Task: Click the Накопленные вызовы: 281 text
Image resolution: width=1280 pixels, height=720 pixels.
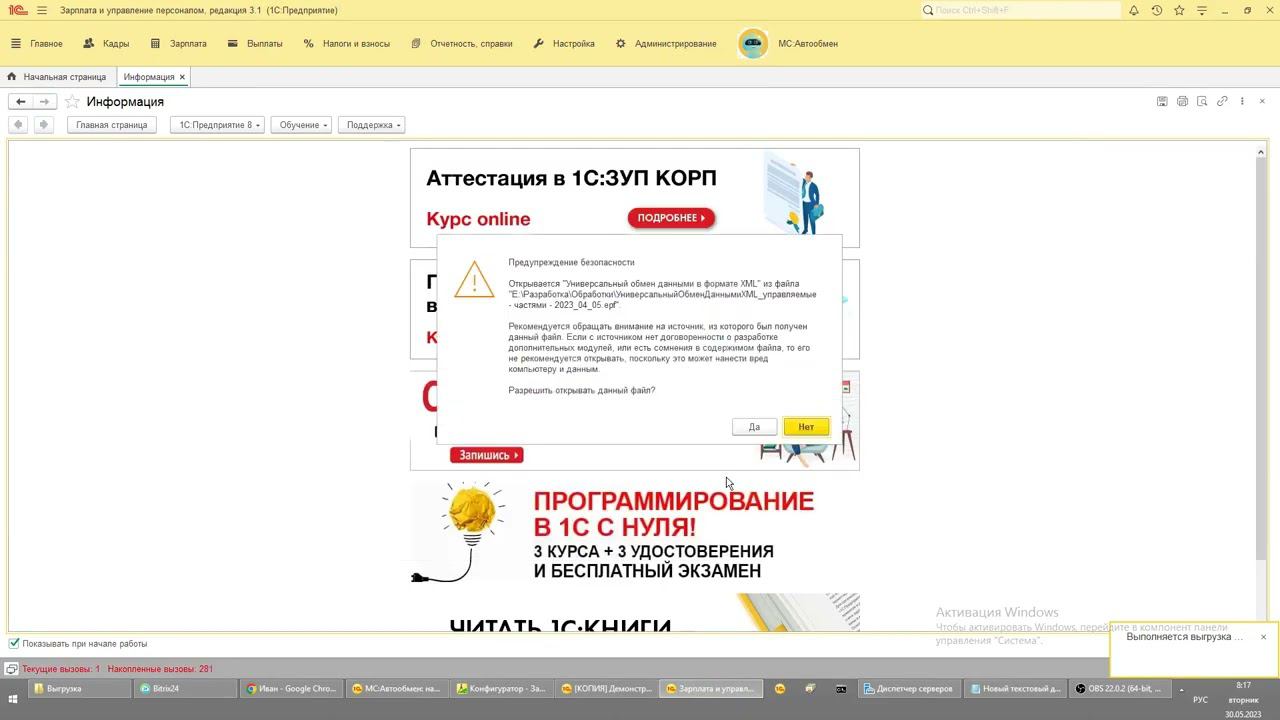Action: (160, 669)
